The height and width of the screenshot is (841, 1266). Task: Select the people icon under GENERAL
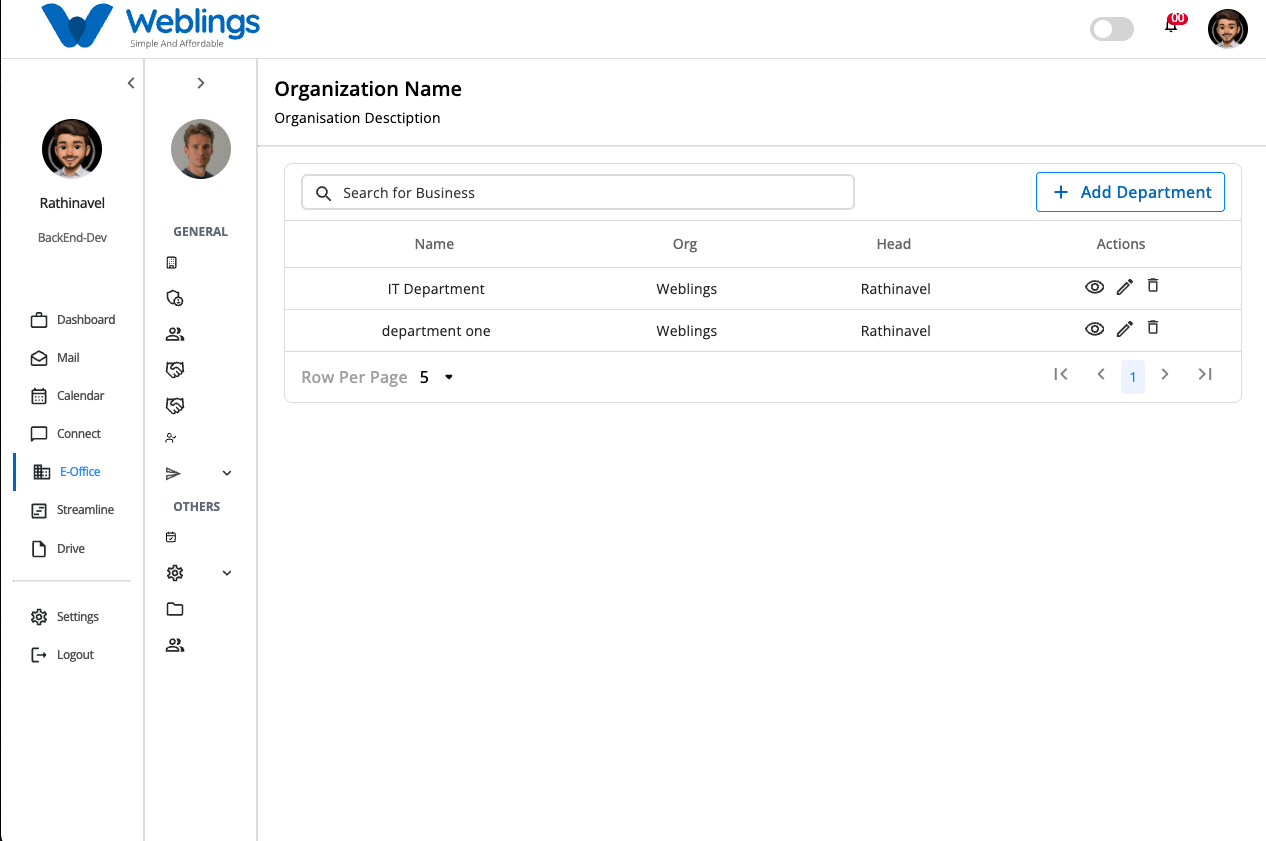pos(175,334)
